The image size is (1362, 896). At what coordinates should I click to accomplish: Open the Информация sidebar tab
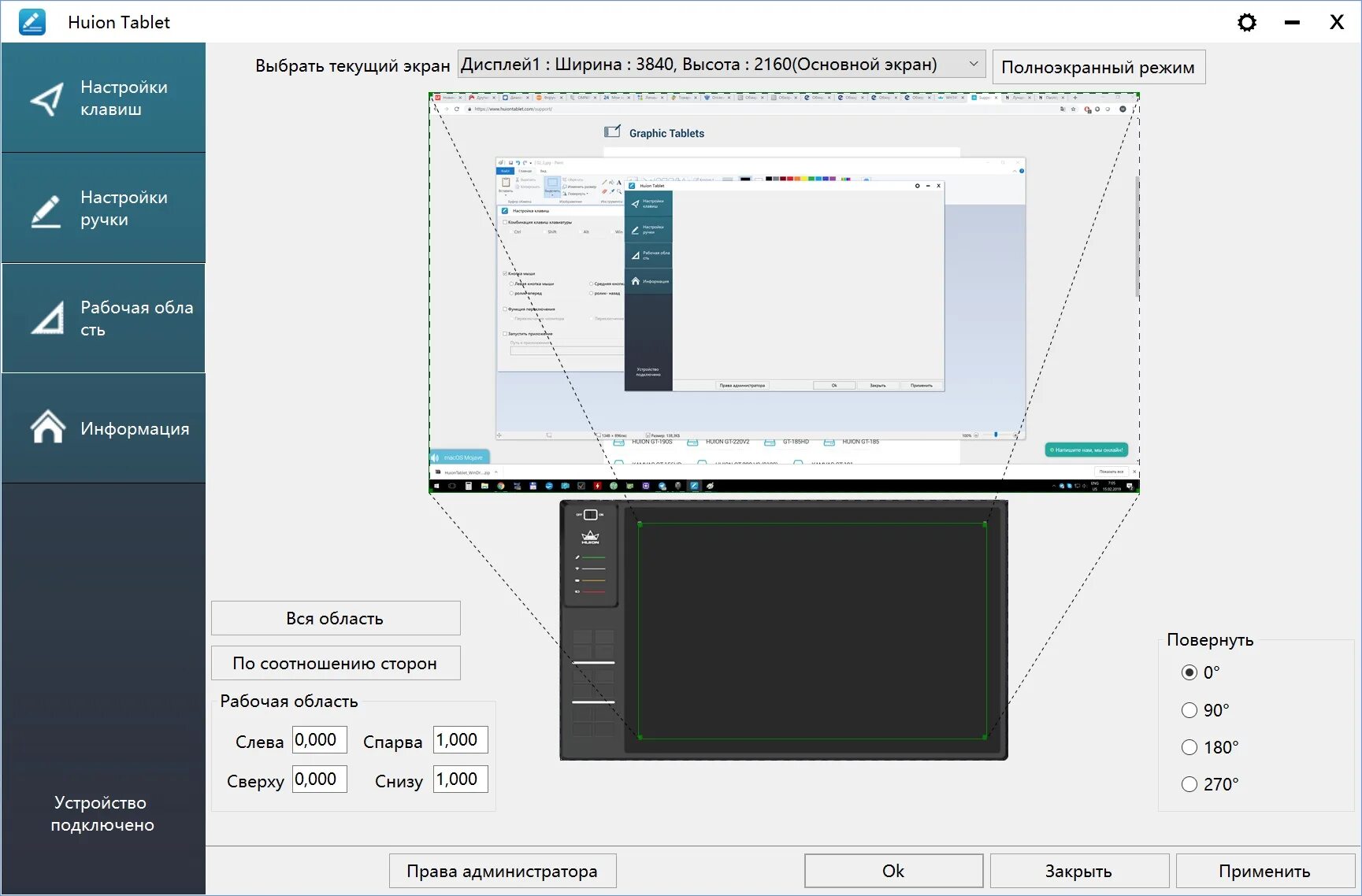coord(103,428)
